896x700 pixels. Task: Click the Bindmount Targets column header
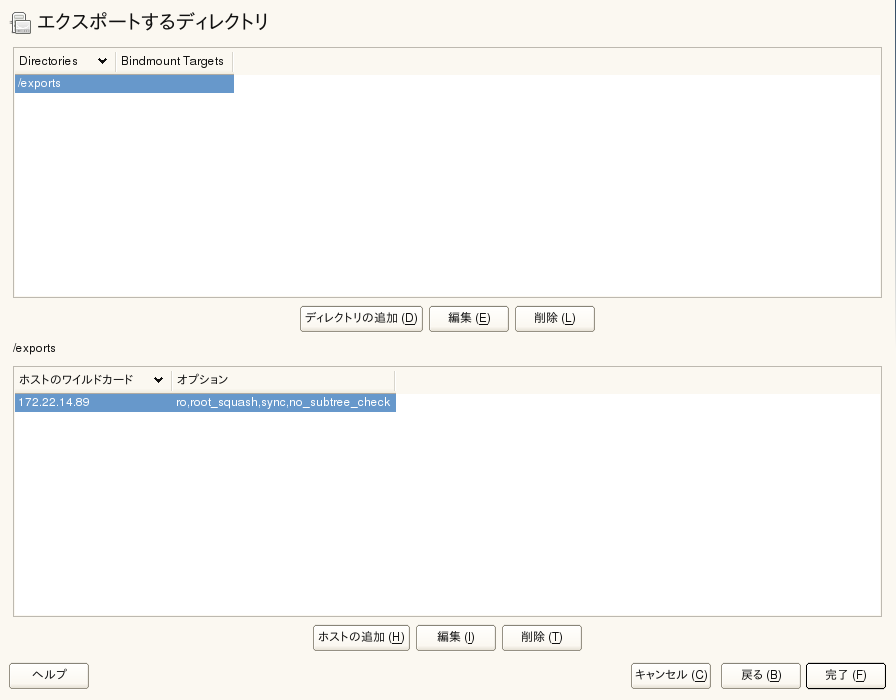point(174,61)
